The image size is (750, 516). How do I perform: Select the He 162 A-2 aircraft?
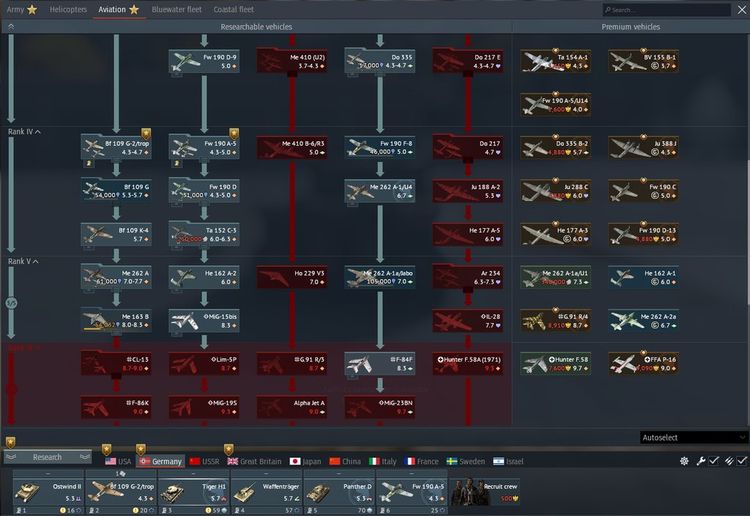pyautogui.click(x=204, y=277)
